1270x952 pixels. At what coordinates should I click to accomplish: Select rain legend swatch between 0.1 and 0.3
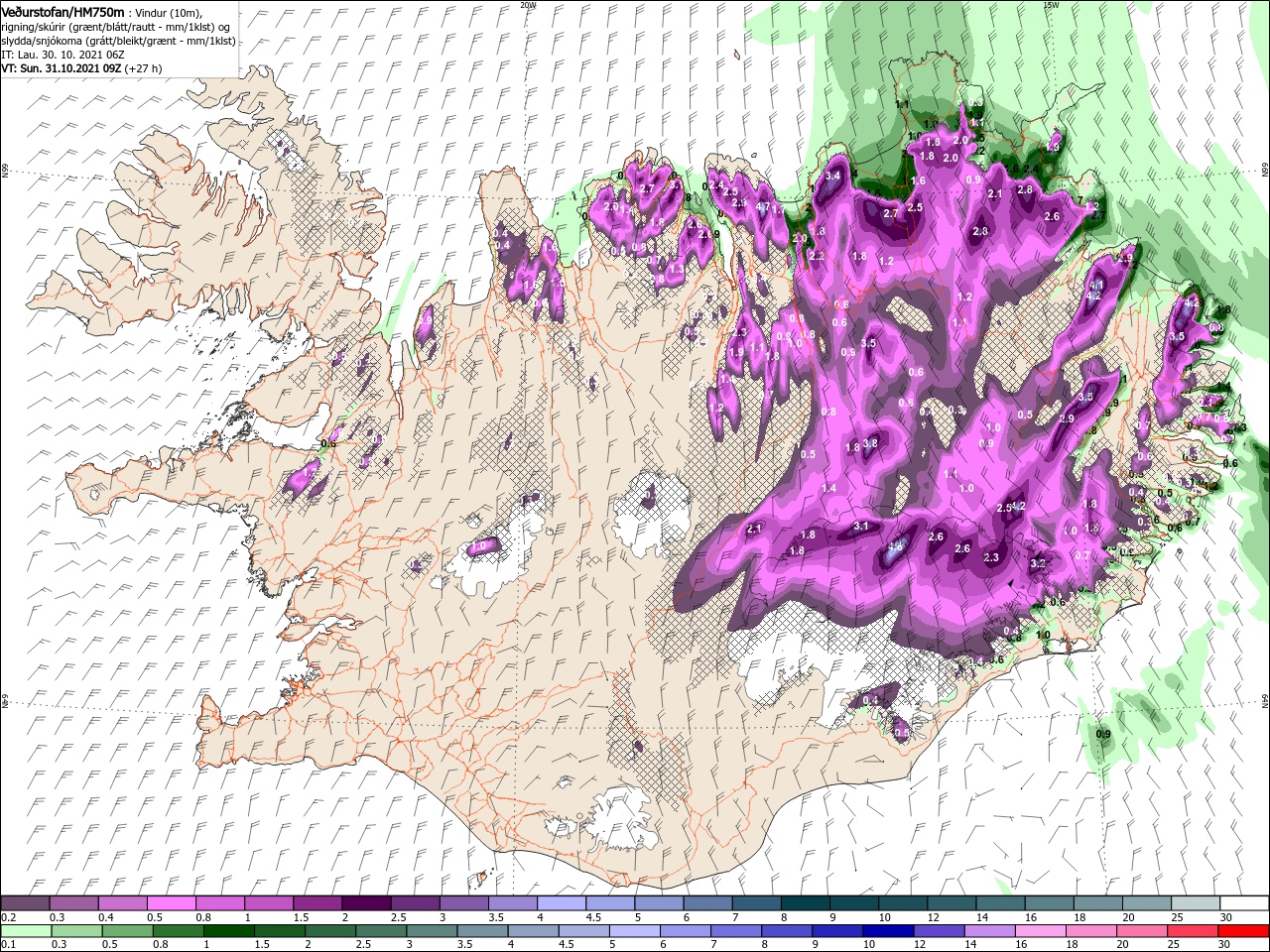pyautogui.click(x=25, y=931)
